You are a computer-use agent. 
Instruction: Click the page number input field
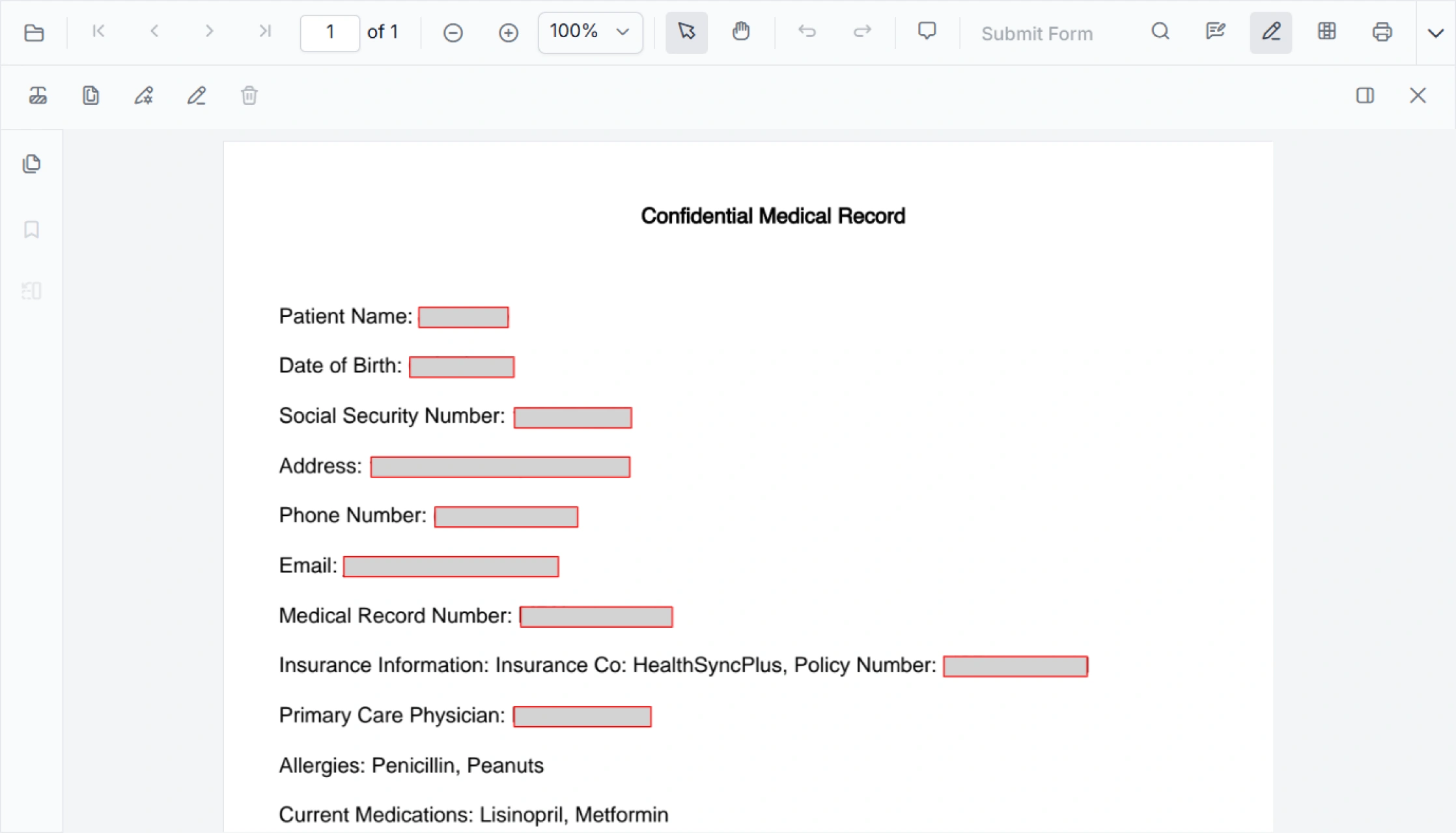(330, 33)
